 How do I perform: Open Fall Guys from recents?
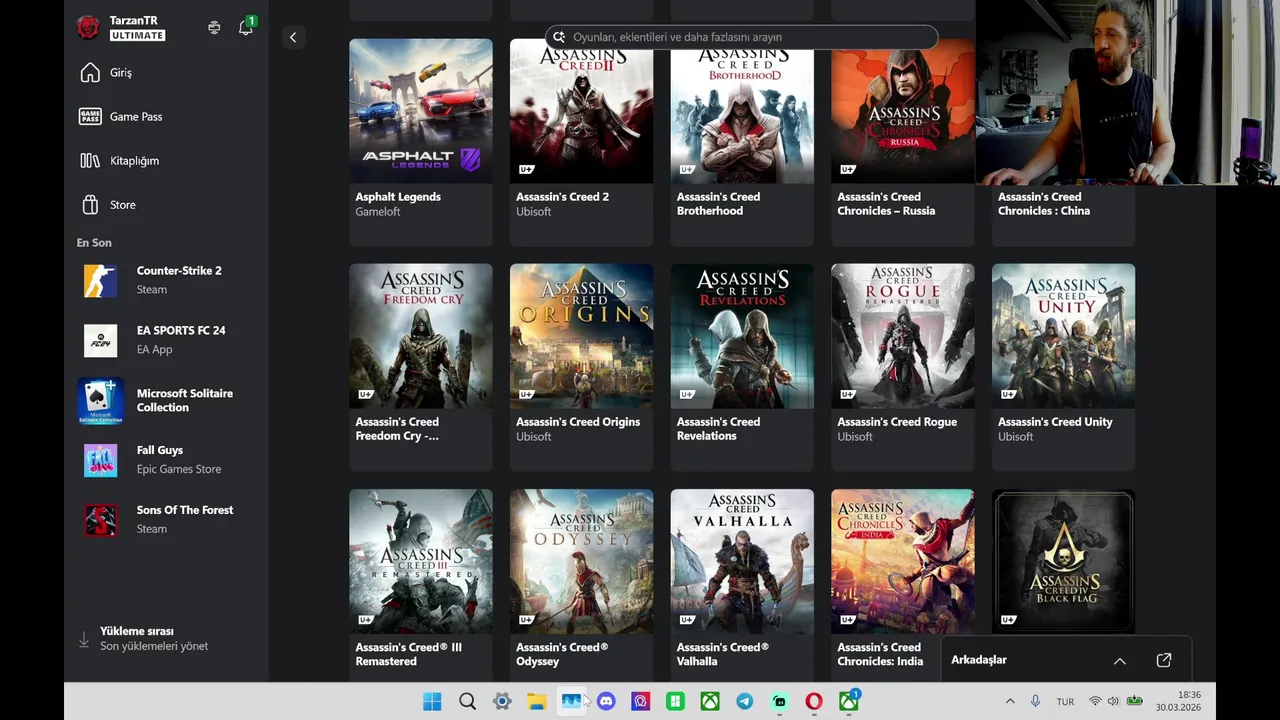(167, 460)
